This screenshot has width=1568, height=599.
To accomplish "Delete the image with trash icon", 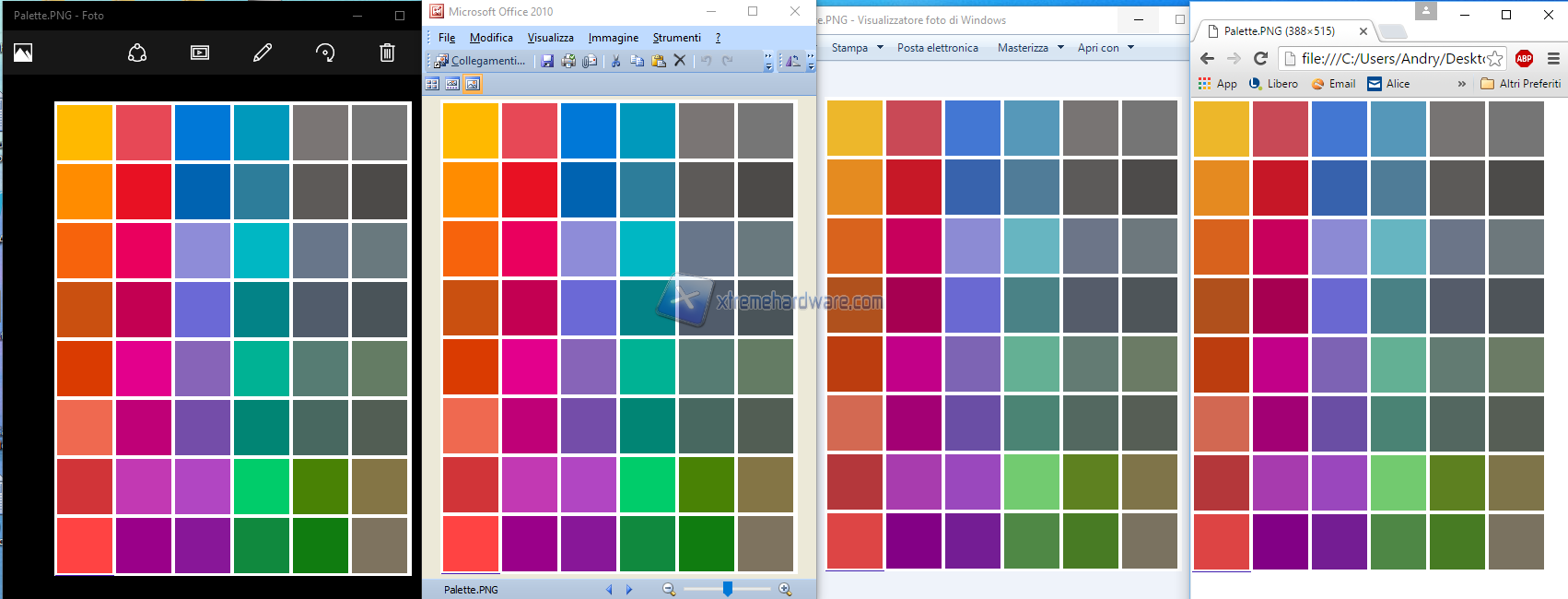I will [x=387, y=53].
